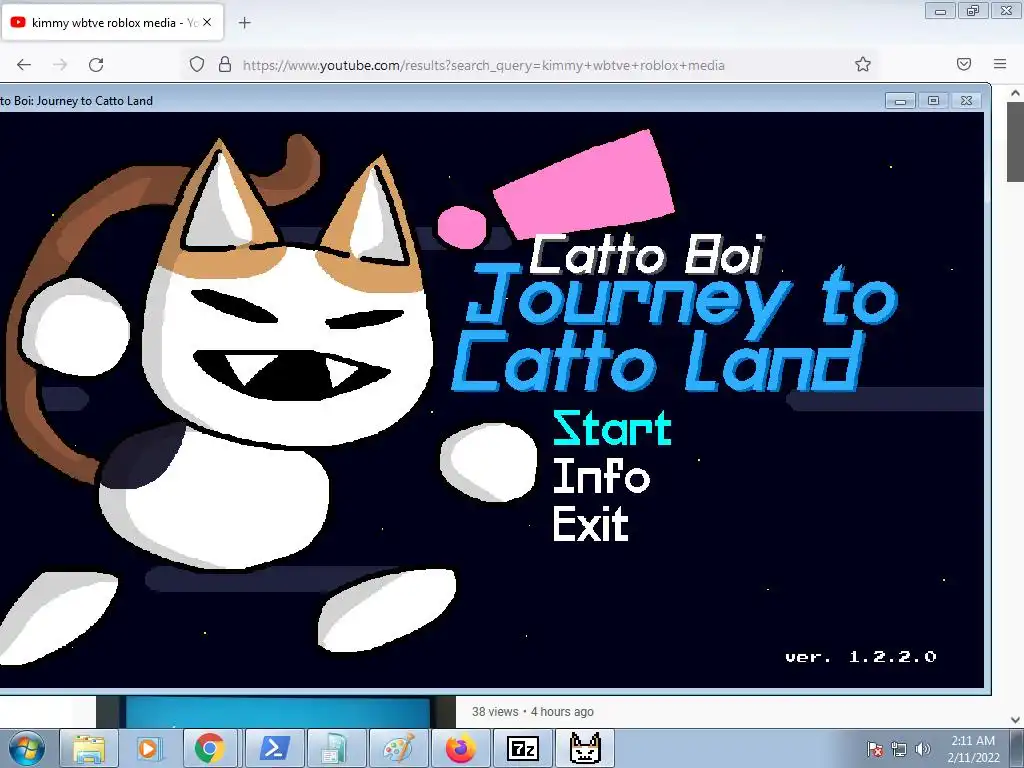Open the network tray icon
The height and width of the screenshot is (768, 1024).
[x=899, y=749]
